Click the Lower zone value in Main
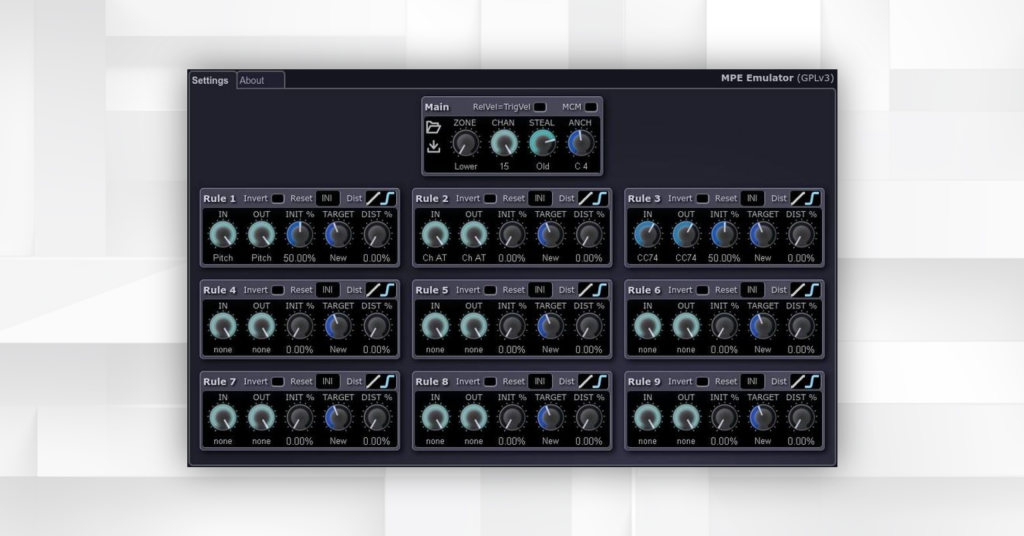 [466, 166]
